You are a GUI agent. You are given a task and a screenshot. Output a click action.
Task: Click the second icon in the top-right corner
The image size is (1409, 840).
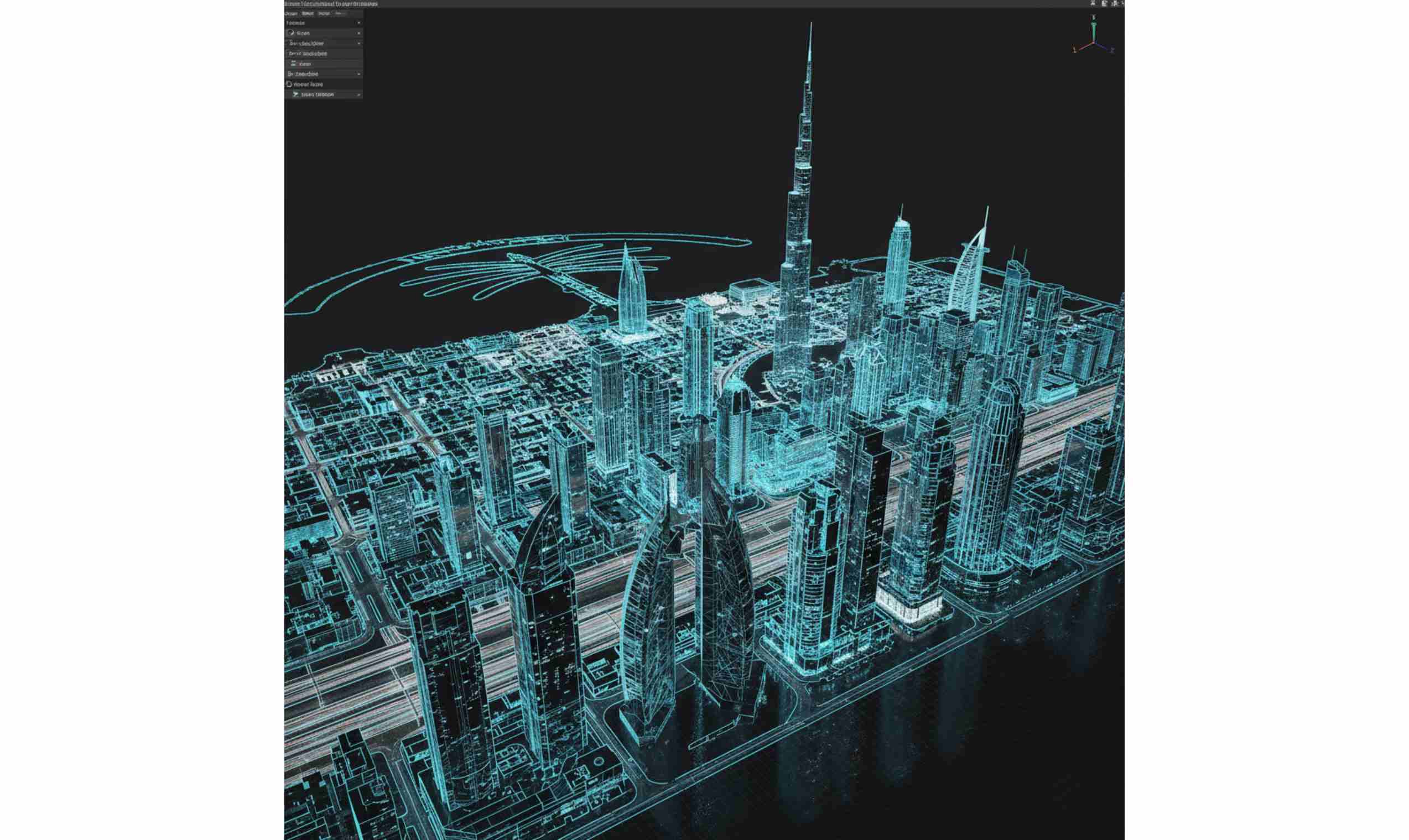(1104, 3)
